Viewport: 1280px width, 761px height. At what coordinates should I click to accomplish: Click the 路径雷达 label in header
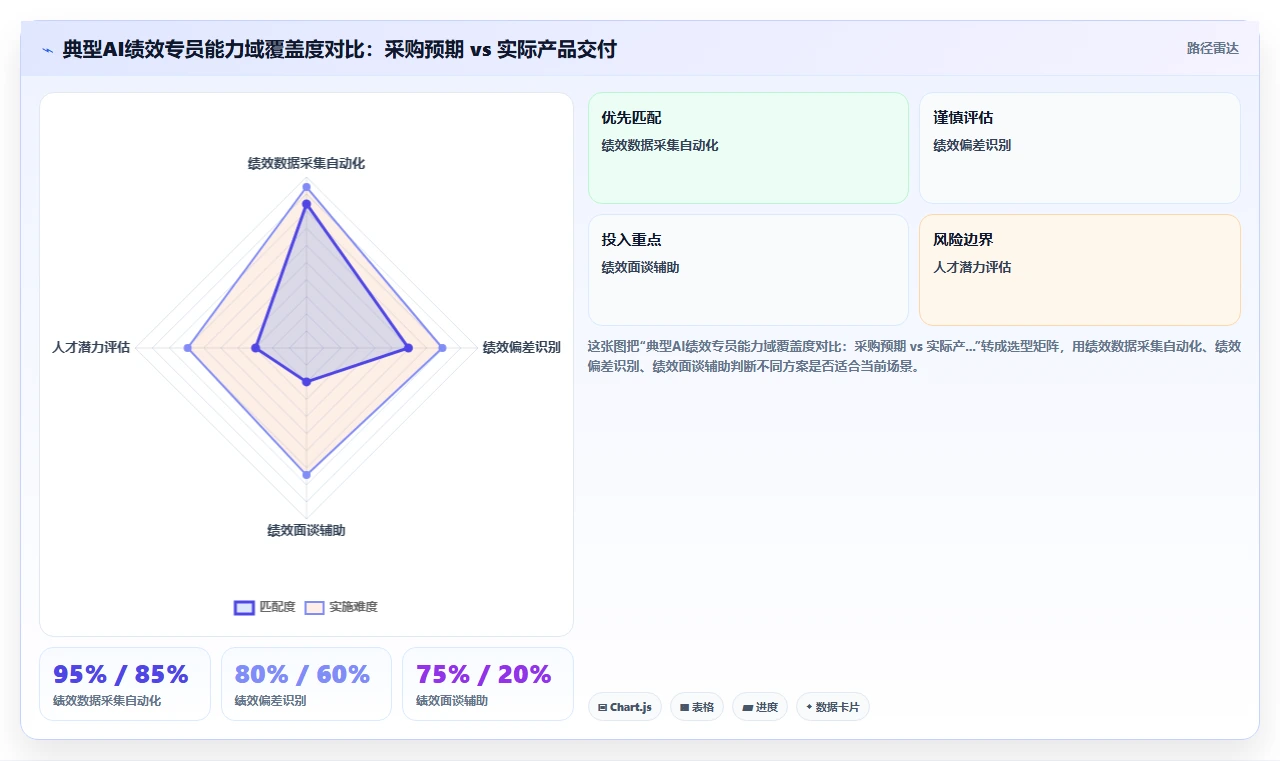click(x=1212, y=48)
